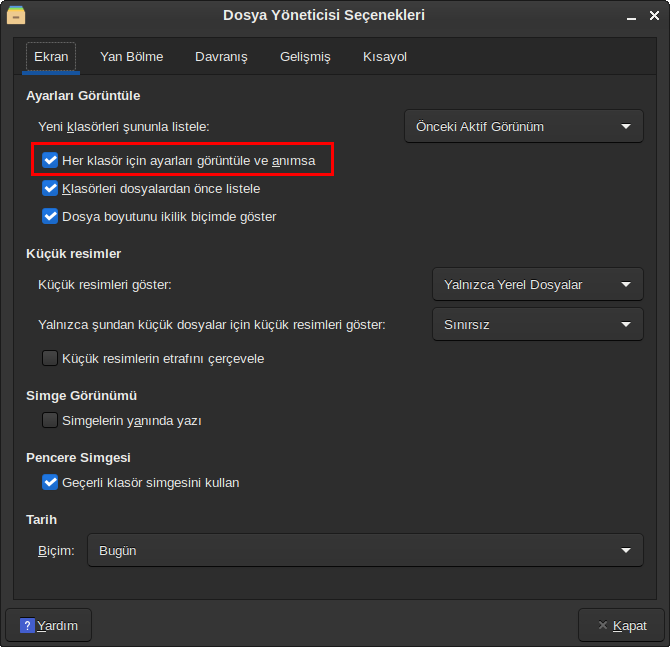670x647 pixels.
Task: Open the 'Önceki Aktif Görünüm' dropdown
Action: [x=522, y=126]
